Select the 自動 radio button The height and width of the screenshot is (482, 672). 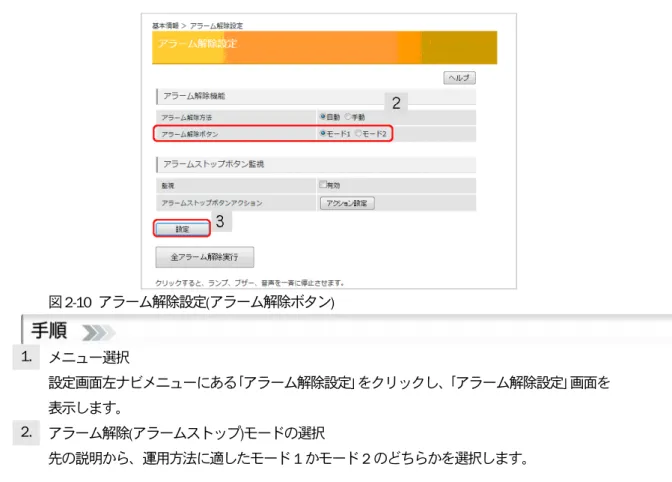(323, 117)
